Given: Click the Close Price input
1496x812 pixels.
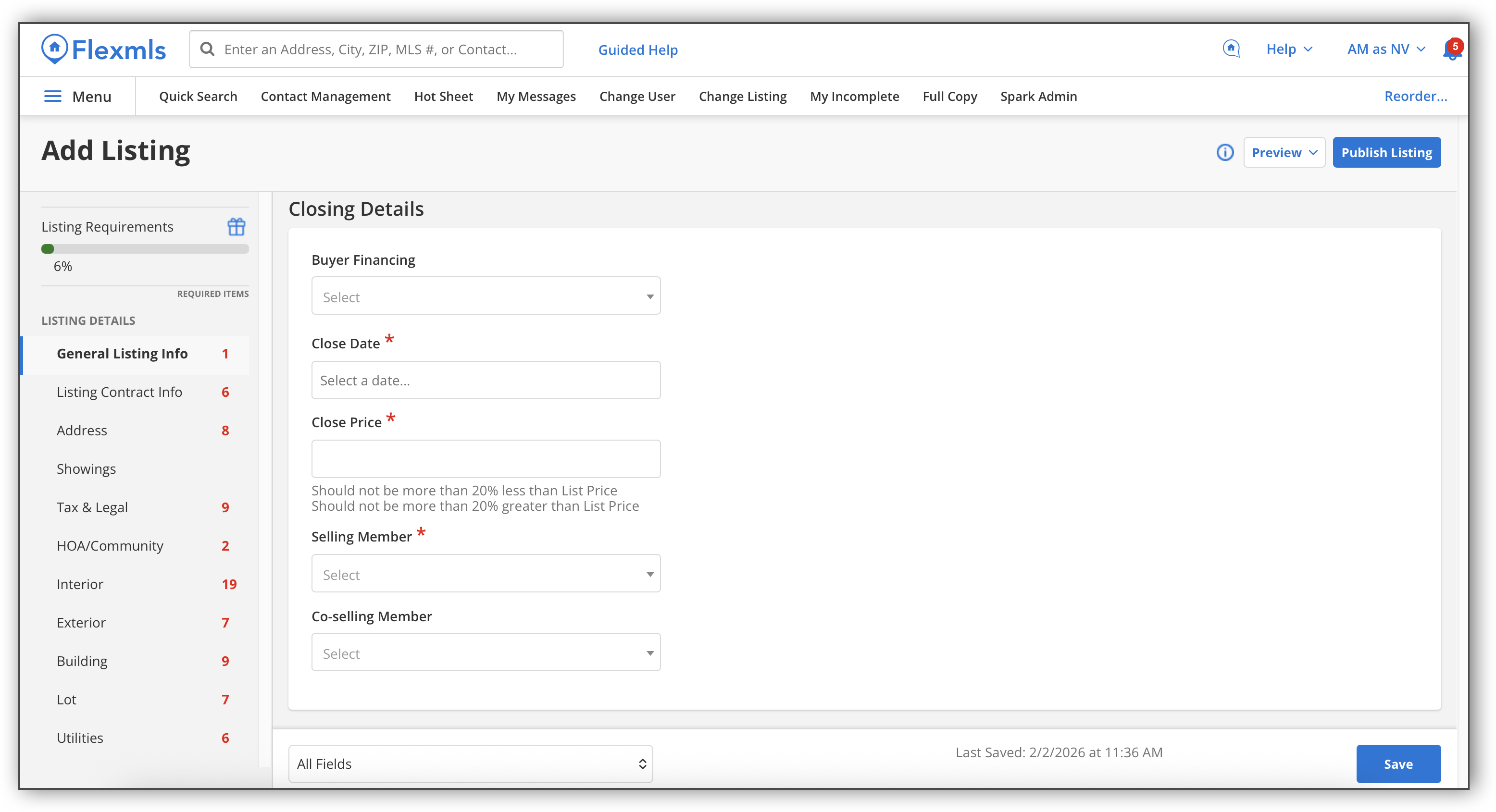Looking at the screenshot, I should click(486, 458).
